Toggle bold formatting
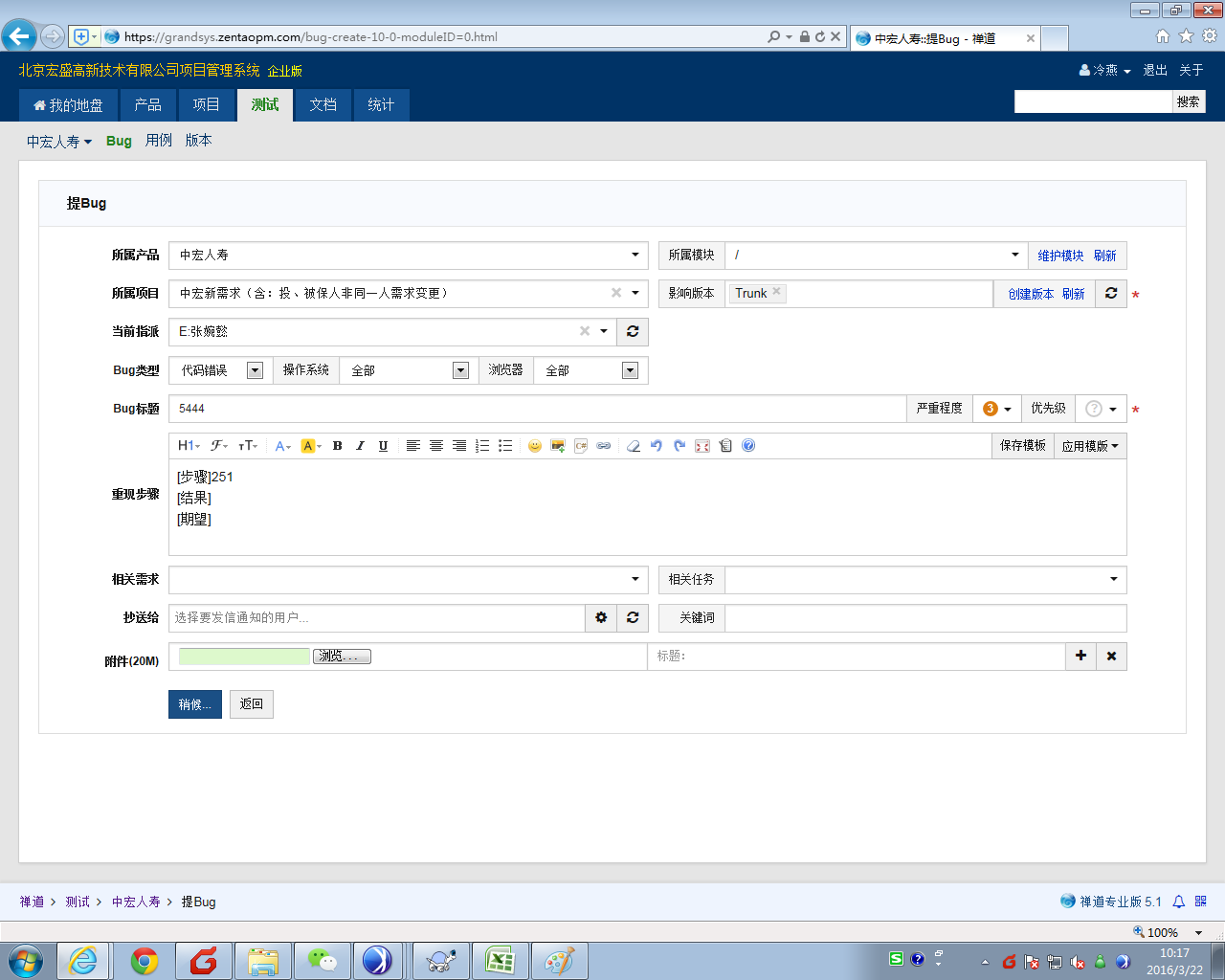The width and height of the screenshot is (1225, 980). [x=337, y=446]
